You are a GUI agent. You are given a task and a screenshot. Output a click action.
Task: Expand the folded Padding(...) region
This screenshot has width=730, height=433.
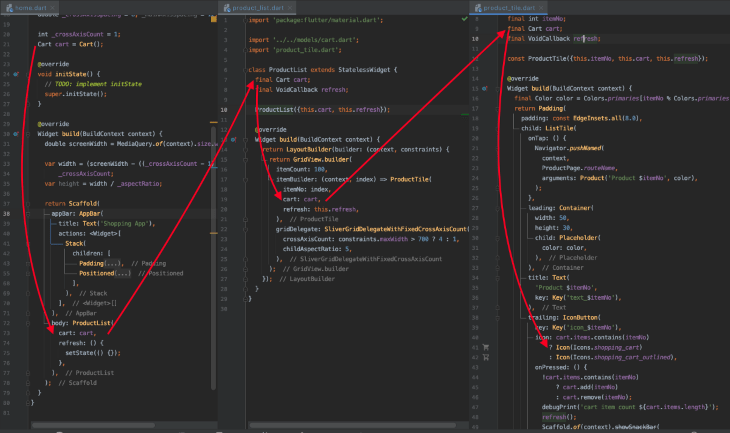[100, 264]
